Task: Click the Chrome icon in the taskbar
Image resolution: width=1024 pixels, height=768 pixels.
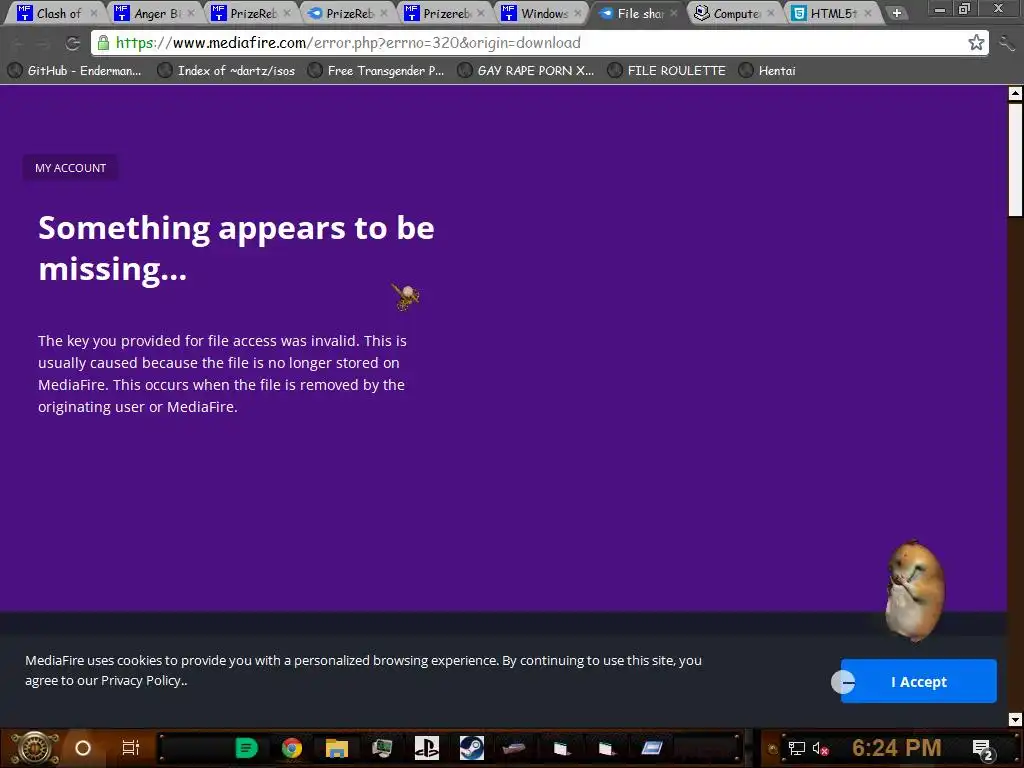Action: (292, 748)
